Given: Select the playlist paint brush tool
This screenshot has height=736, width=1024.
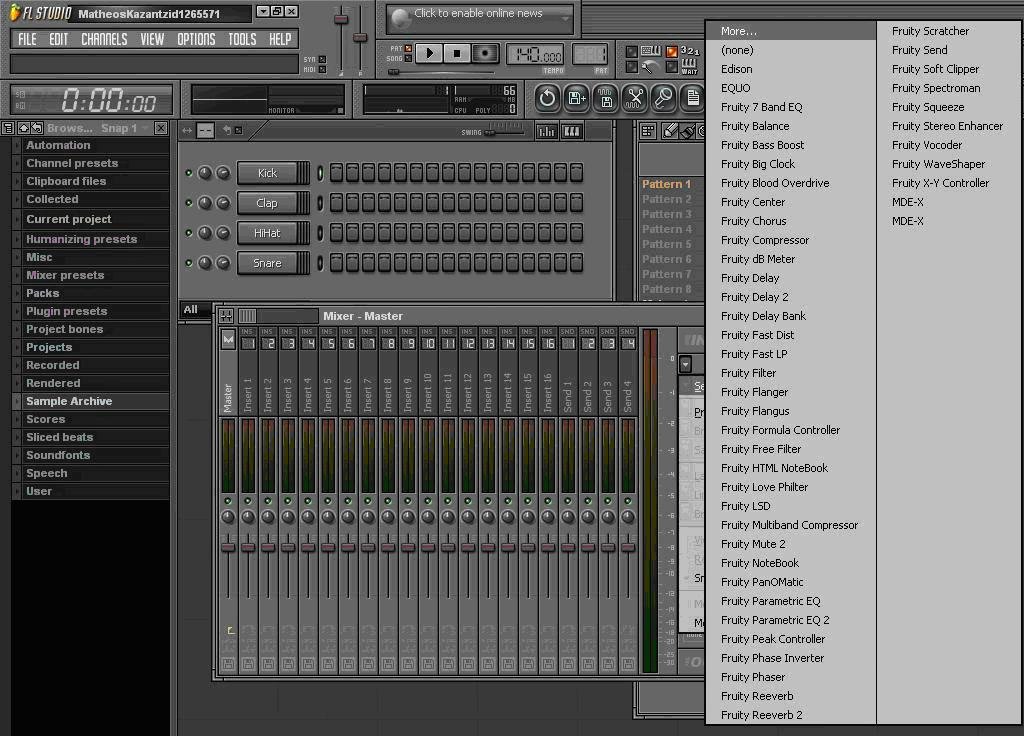Looking at the screenshot, I should pyautogui.click(x=686, y=131).
